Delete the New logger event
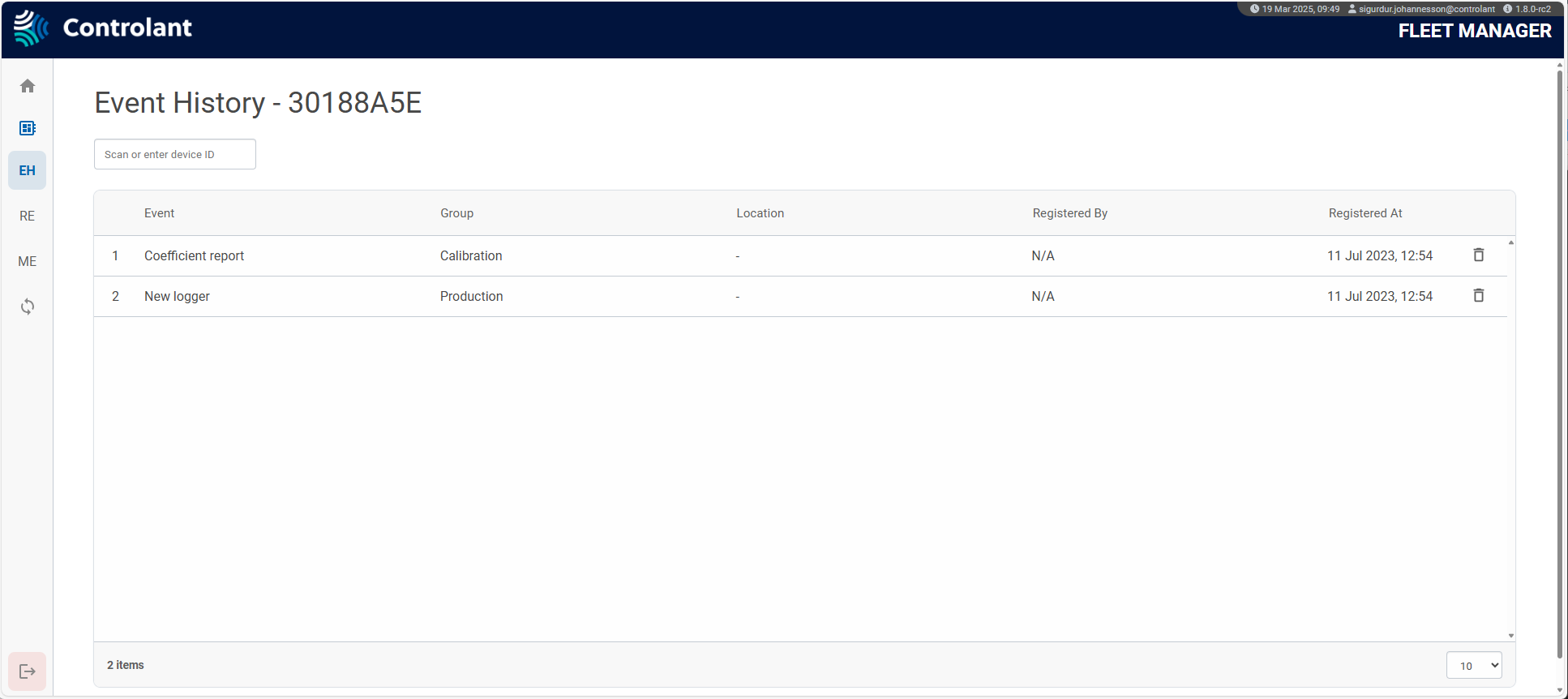Viewport: 1568px width, 699px height. coord(1479,295)
